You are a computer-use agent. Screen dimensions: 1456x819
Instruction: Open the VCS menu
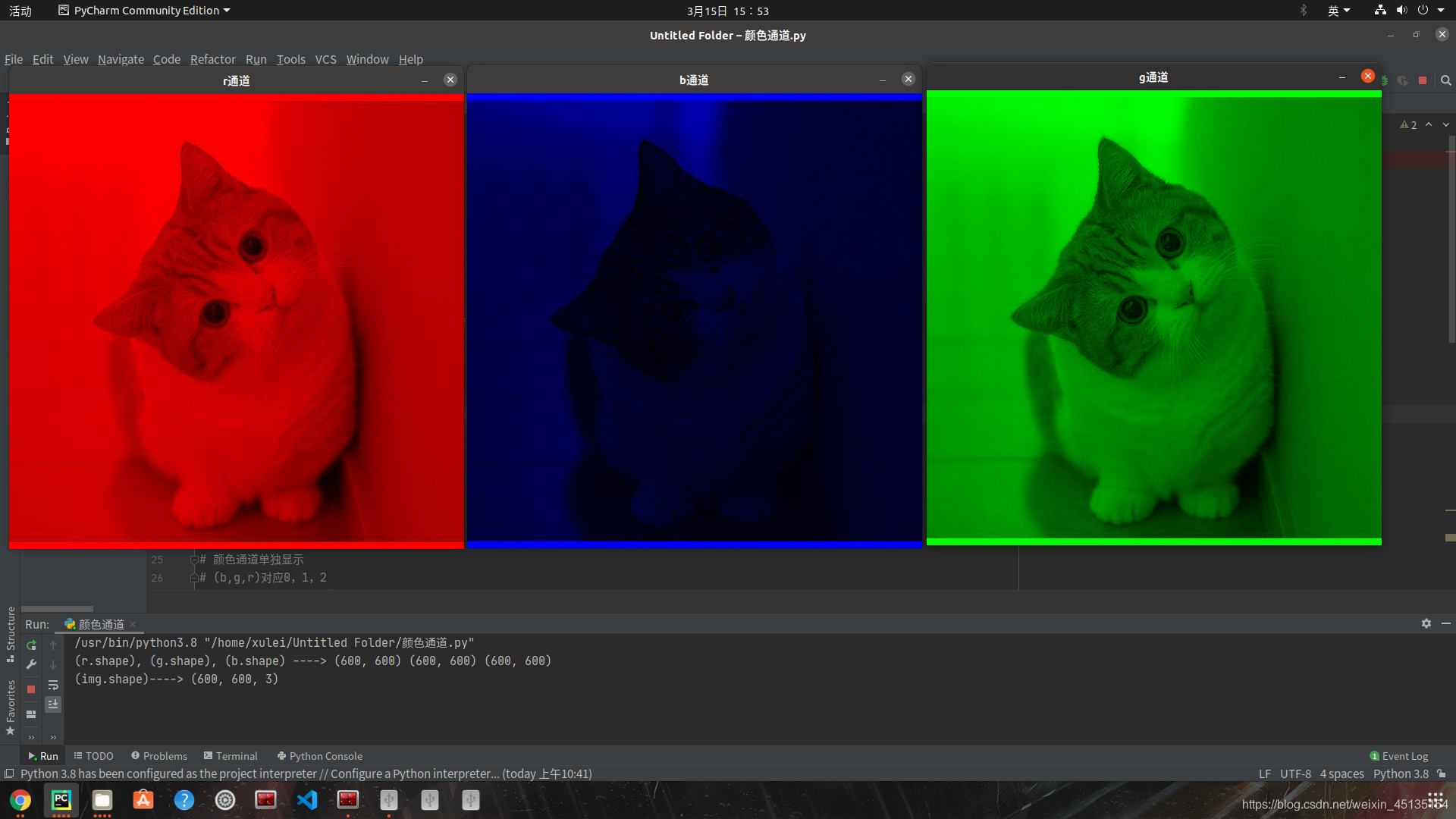(x=325, y=59)
